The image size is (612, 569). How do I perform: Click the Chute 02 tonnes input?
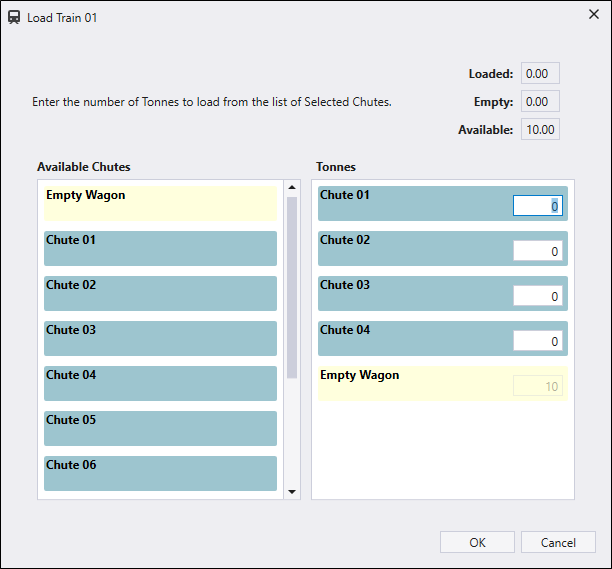point(537,251)
